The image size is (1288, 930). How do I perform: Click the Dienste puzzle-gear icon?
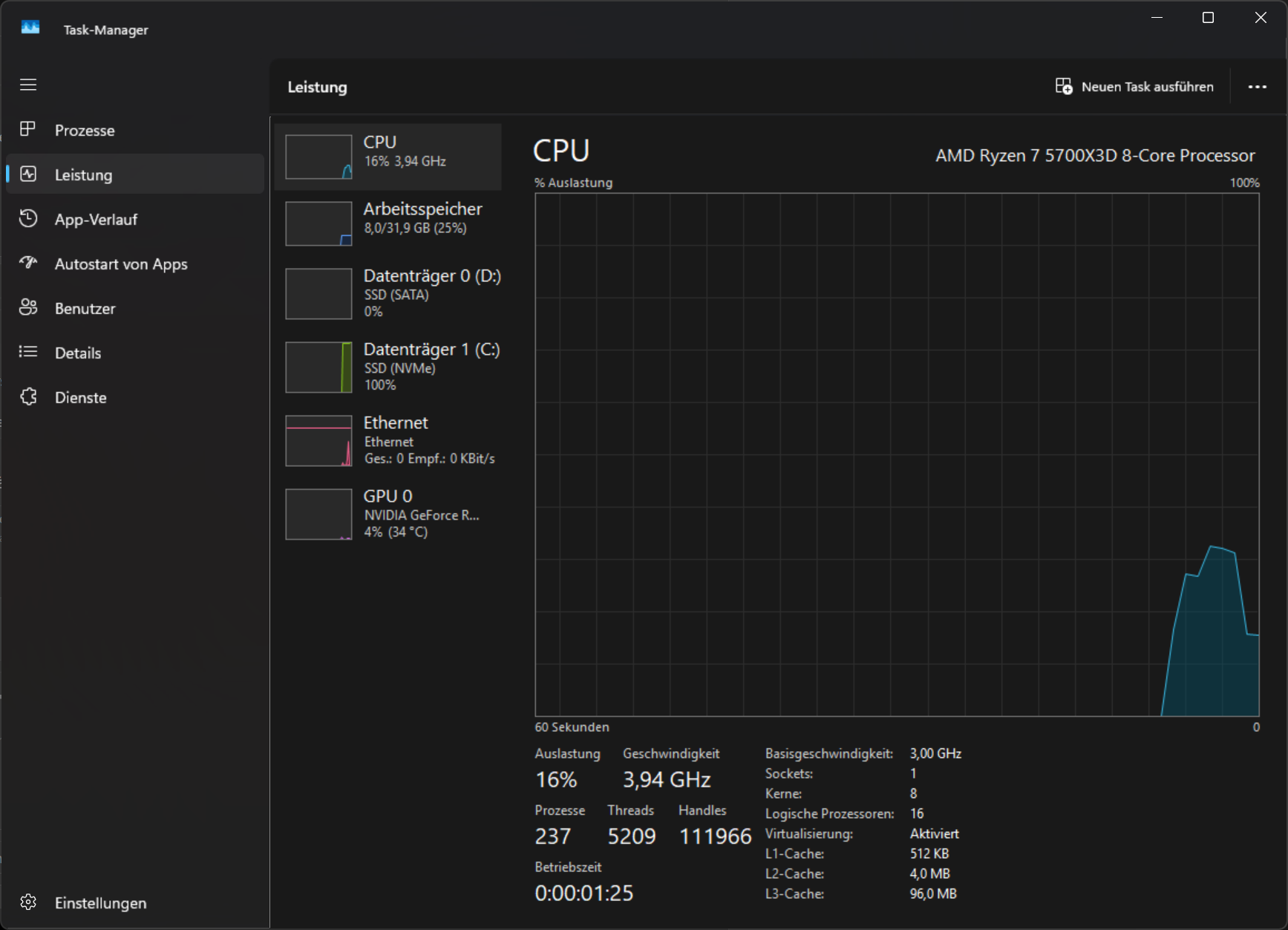[x=28, y=396]
